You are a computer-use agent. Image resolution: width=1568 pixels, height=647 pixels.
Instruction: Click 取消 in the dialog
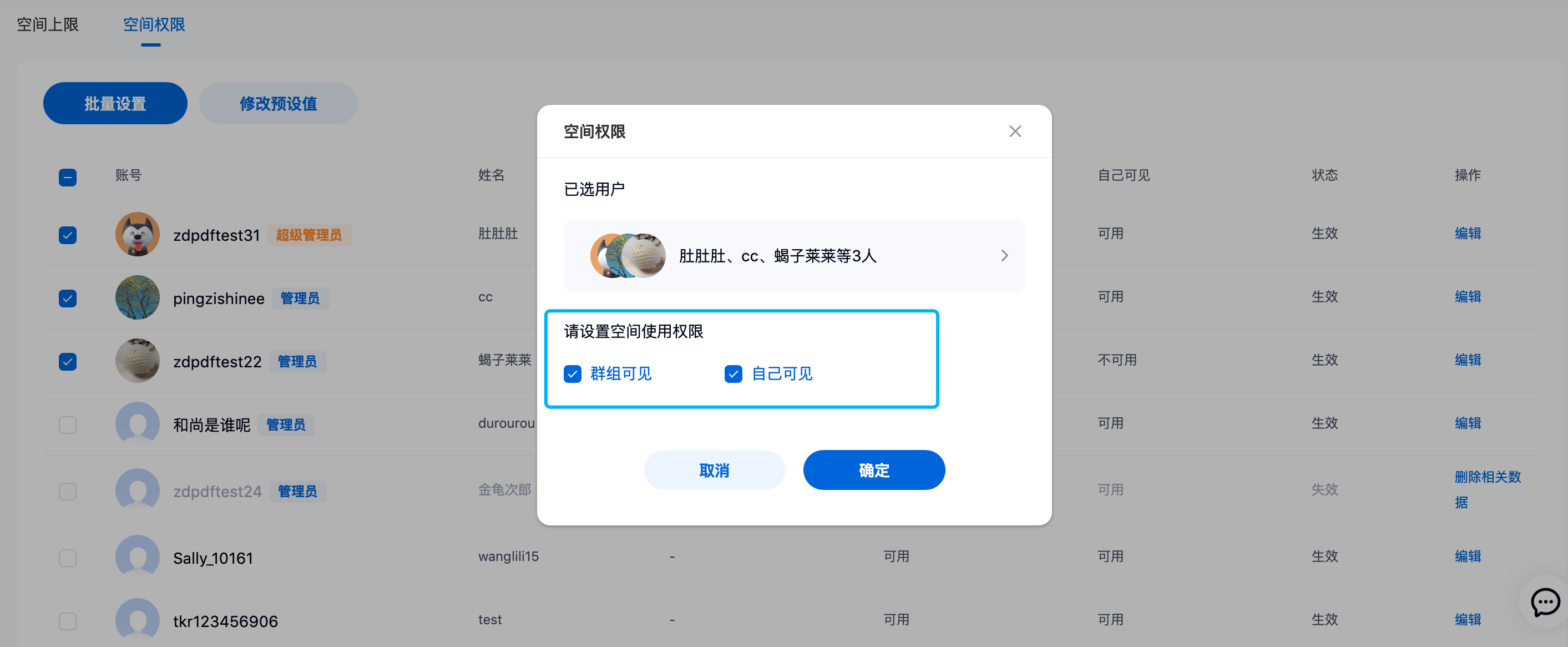(714, 470)
